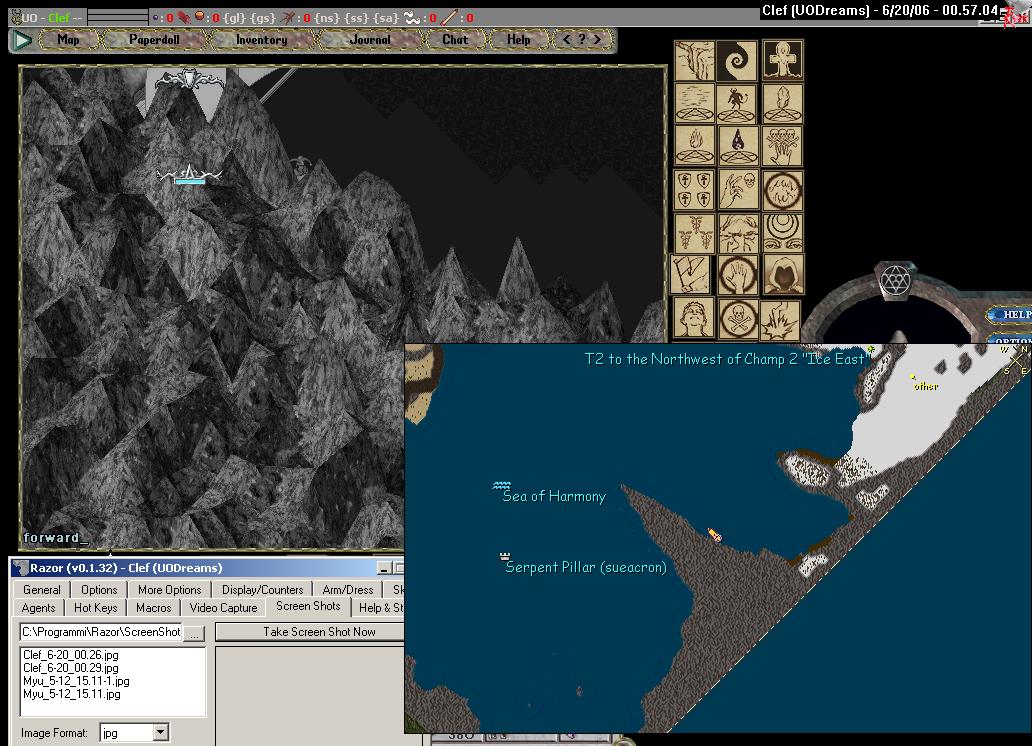Cast the three caduceus staves spell icon
Viewport: 1032px width, 746px height.
click(694, 232)
